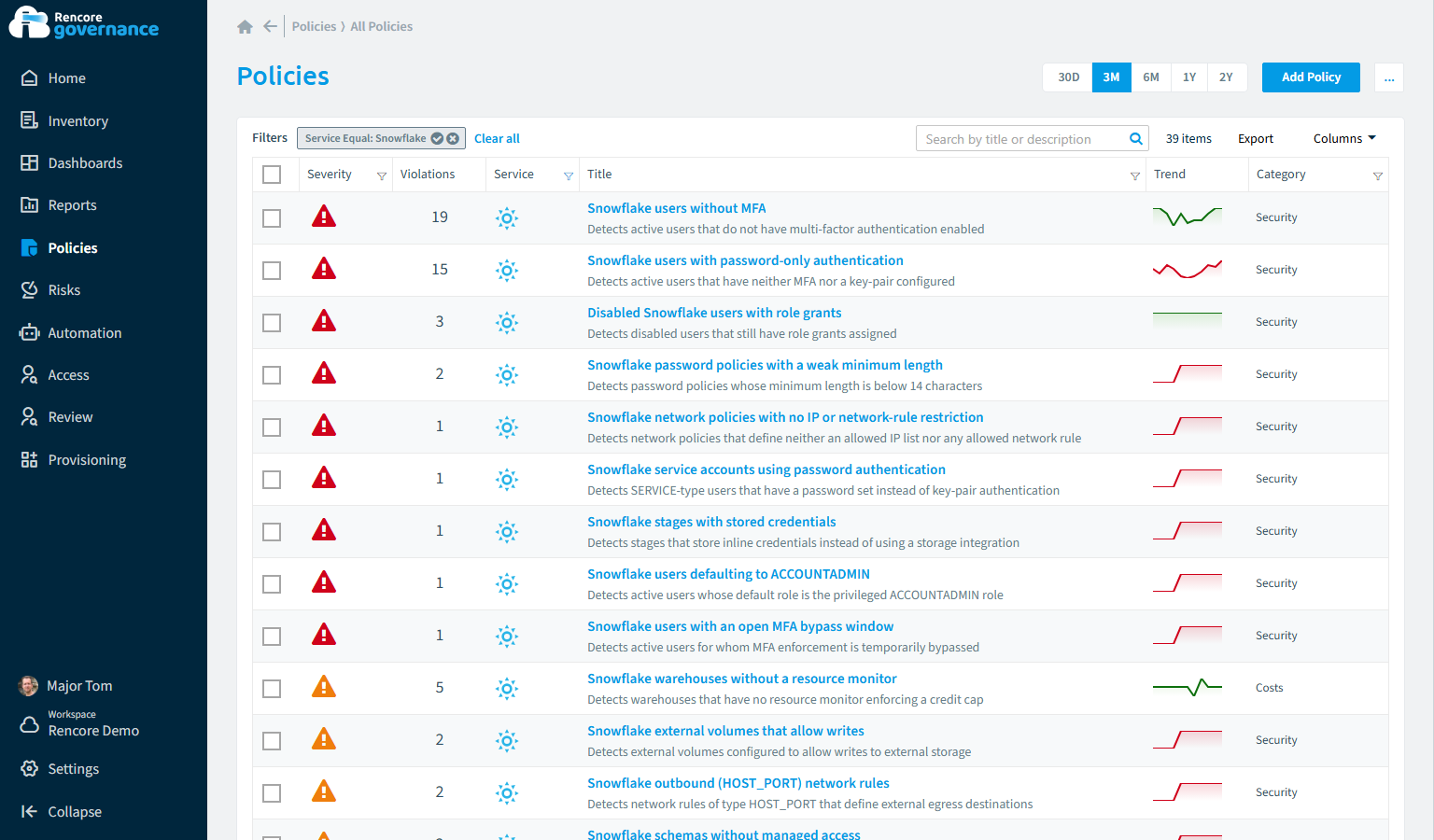Select the 1Y time range
1434x840 pixels.
point(1189,77)
